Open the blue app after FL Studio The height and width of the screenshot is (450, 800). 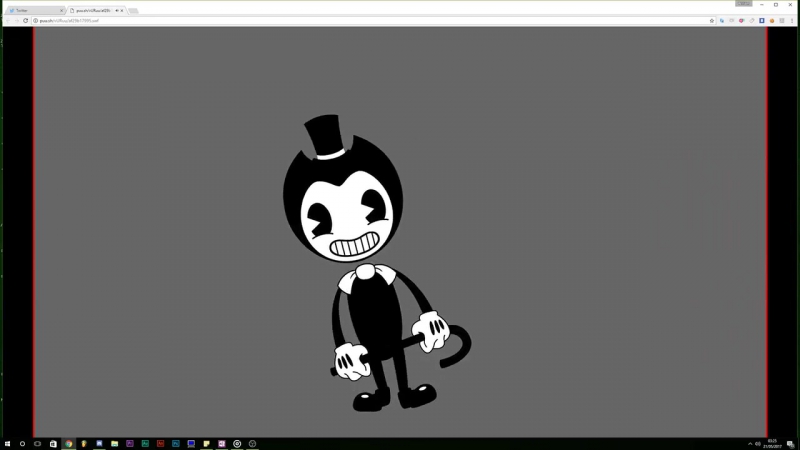99,444
